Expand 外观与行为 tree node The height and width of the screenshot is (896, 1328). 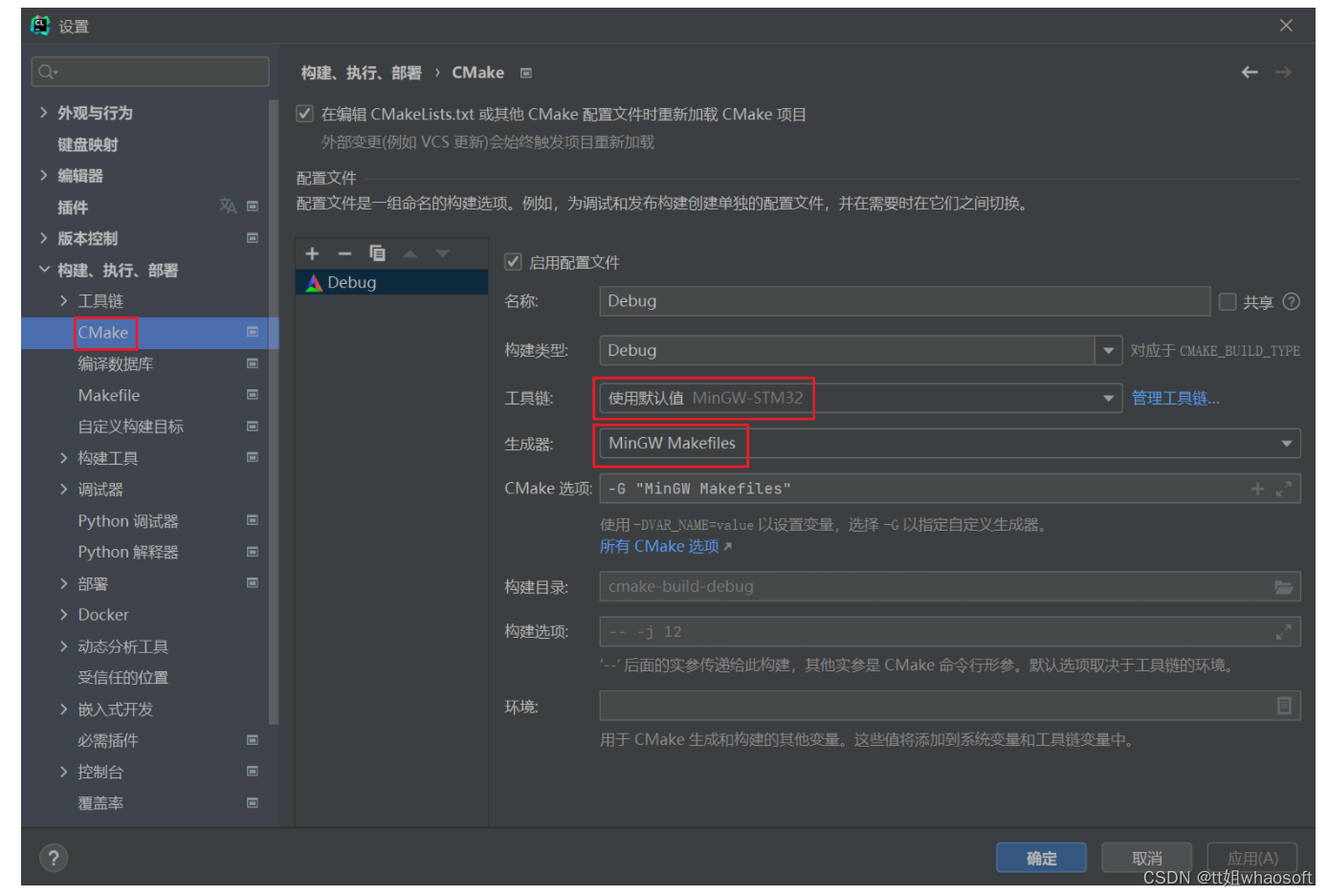coord(44,113)
